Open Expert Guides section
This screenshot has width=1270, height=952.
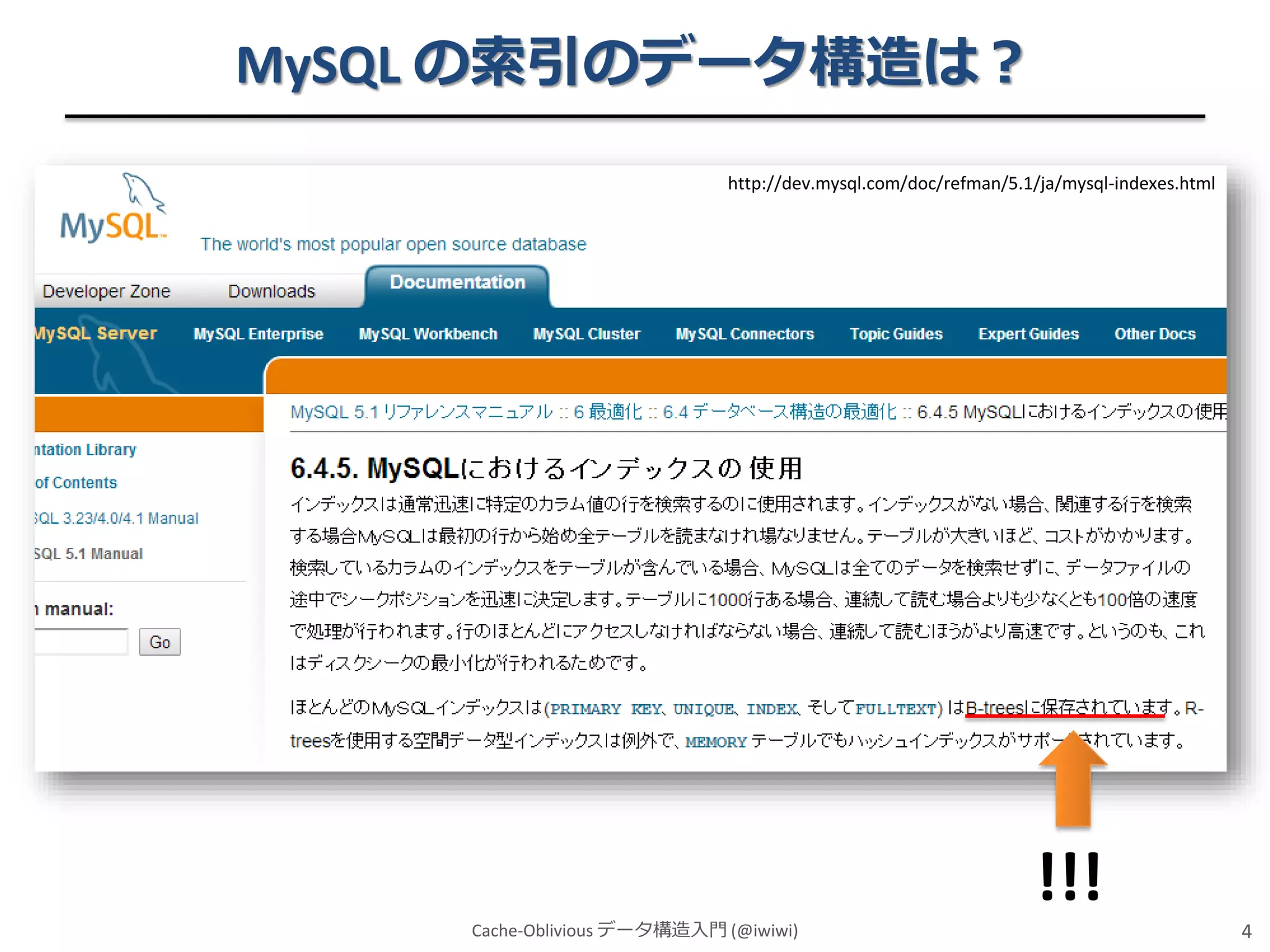coord(1029,334)
